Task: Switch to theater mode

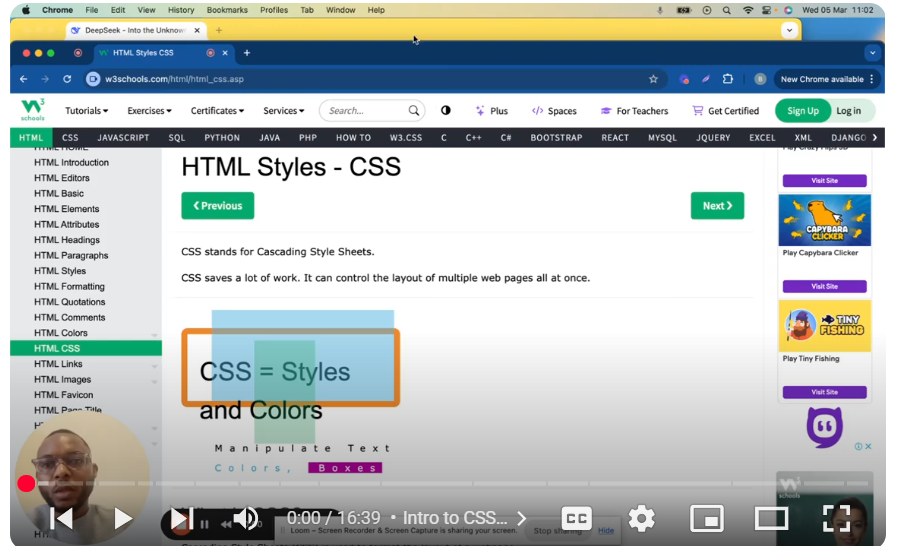Action: click(771, 518)
